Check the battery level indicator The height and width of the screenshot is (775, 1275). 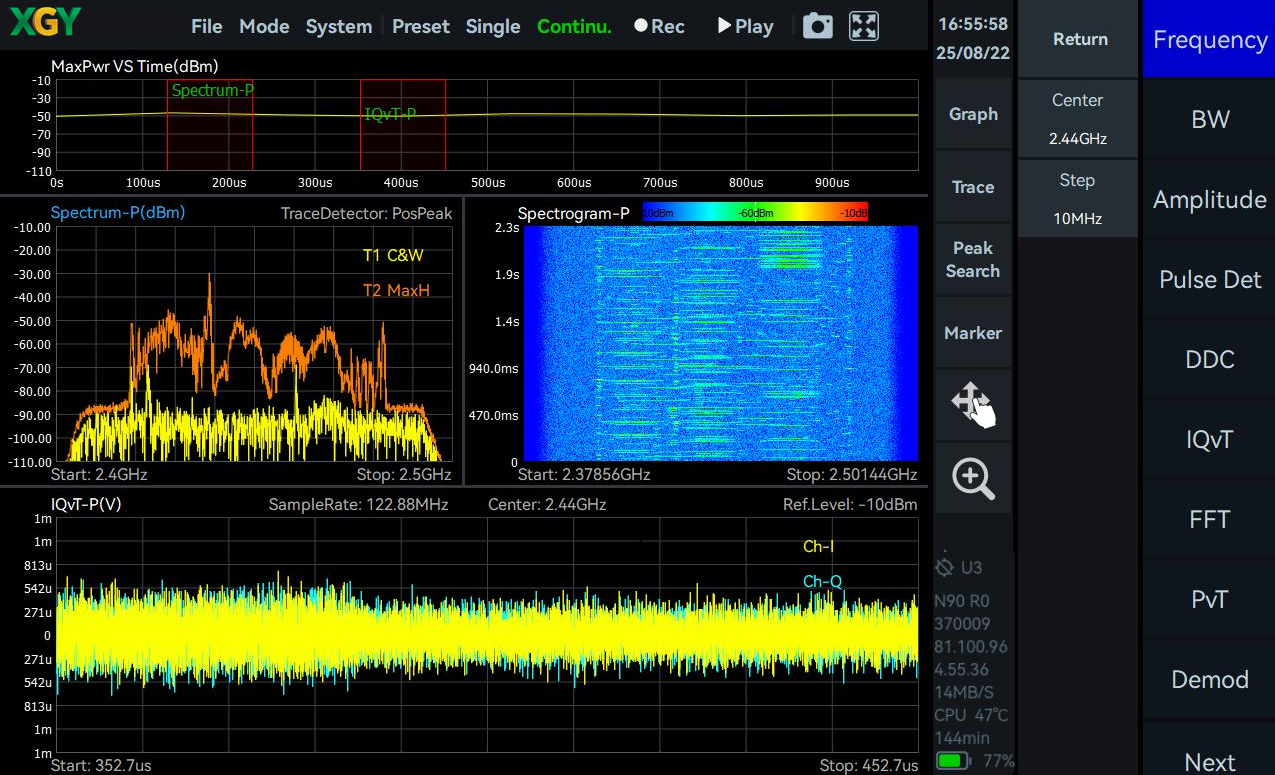(954, 761)
